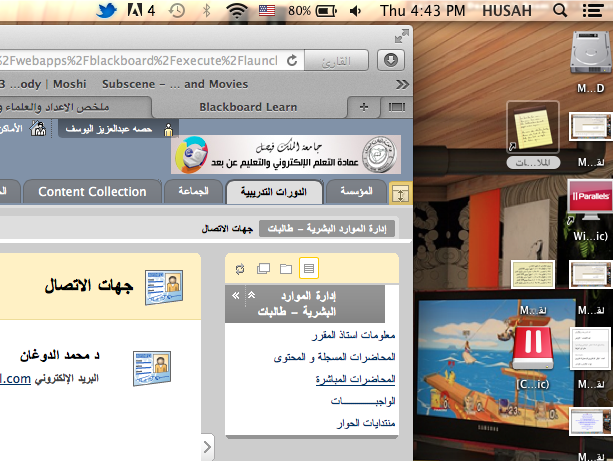Open the sticky notes file on desktop
613x461 pixels.
coord(532,127)
